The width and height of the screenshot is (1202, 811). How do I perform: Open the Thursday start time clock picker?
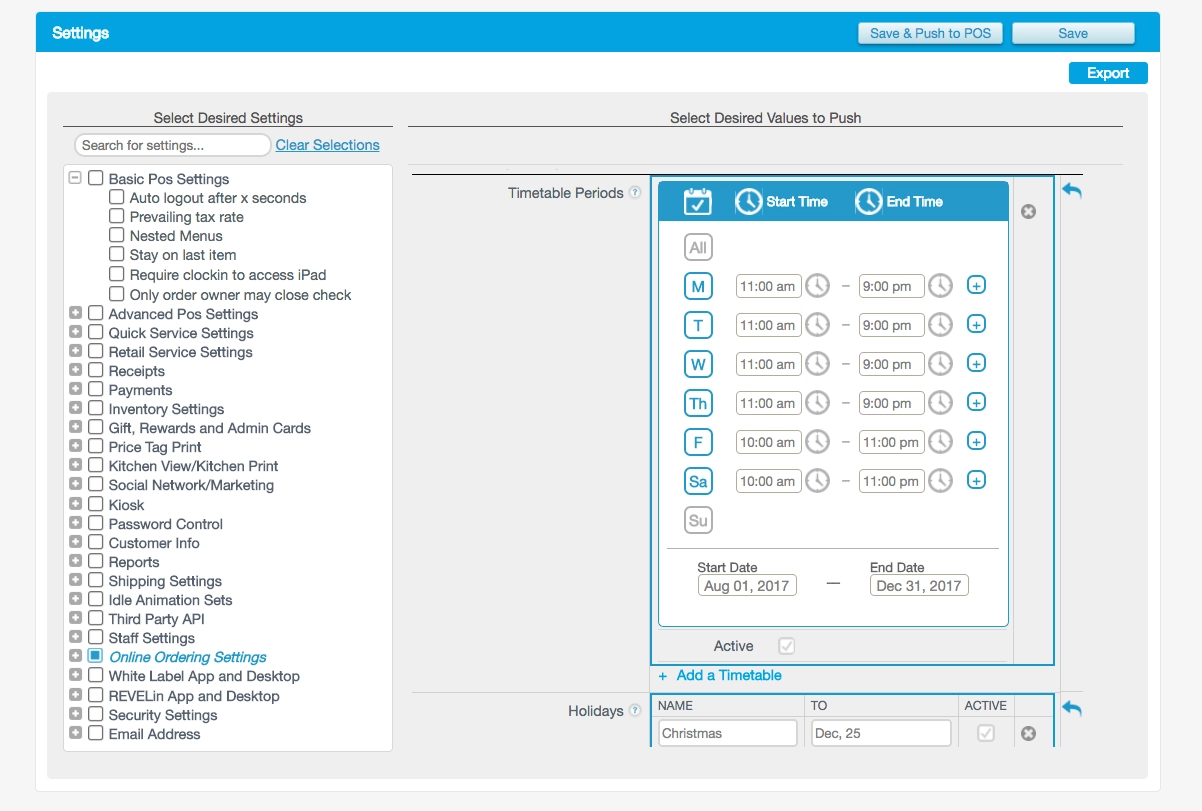coord(818,403)
